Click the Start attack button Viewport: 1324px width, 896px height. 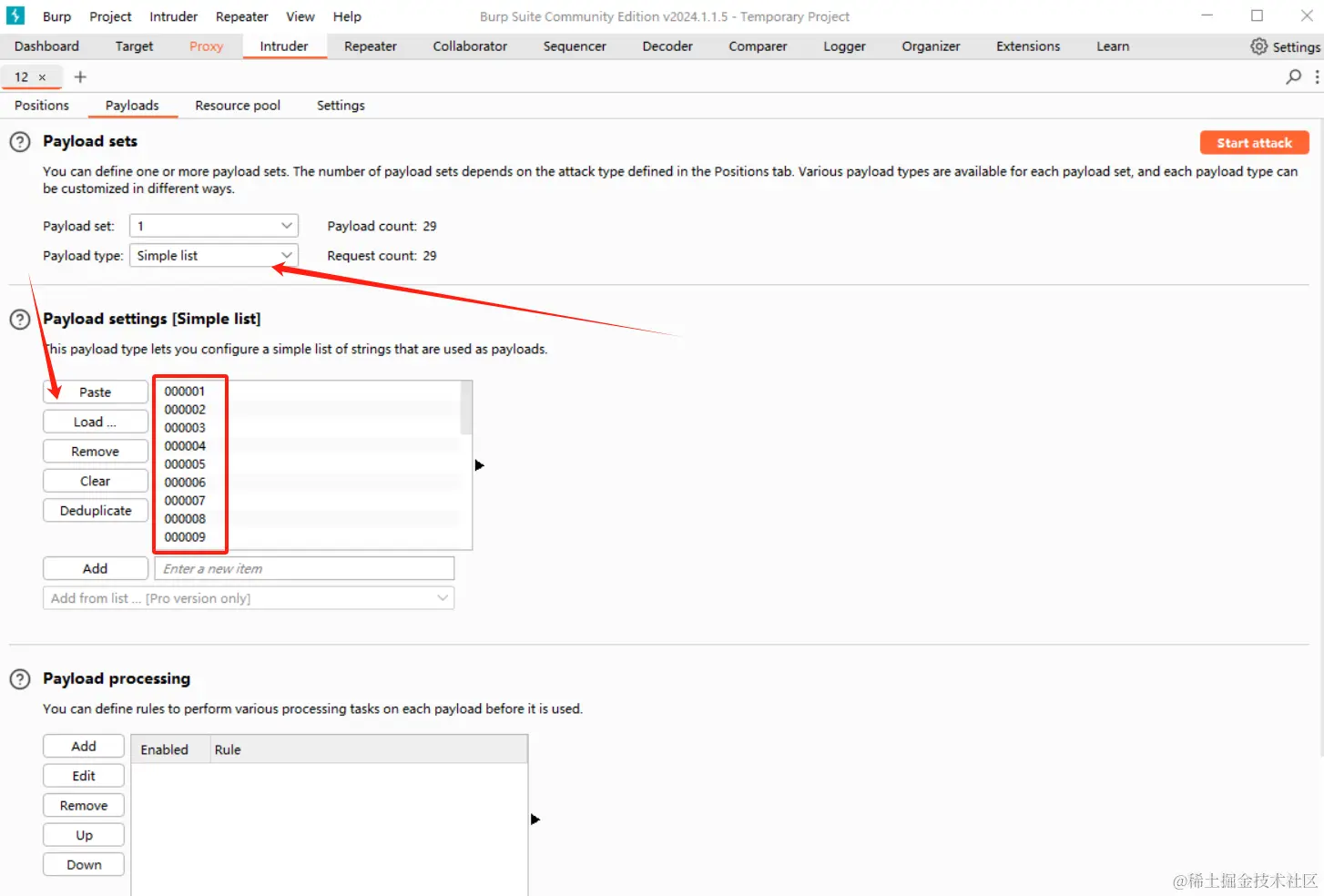1254,143
